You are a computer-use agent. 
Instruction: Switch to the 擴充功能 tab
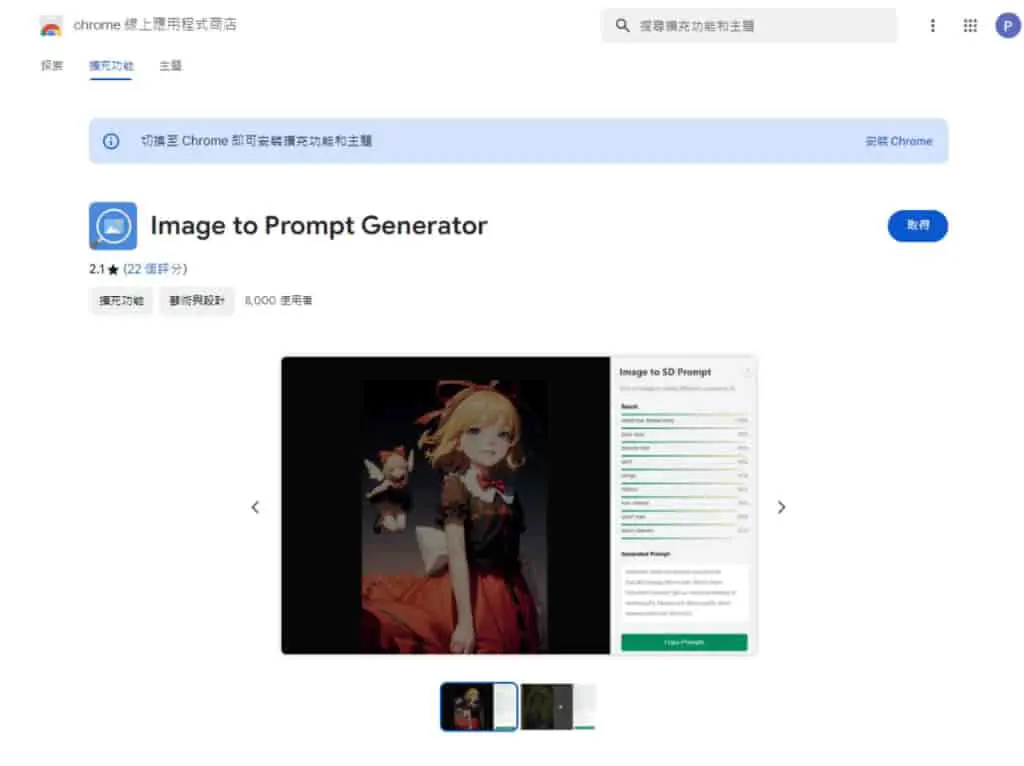point(111,66)
